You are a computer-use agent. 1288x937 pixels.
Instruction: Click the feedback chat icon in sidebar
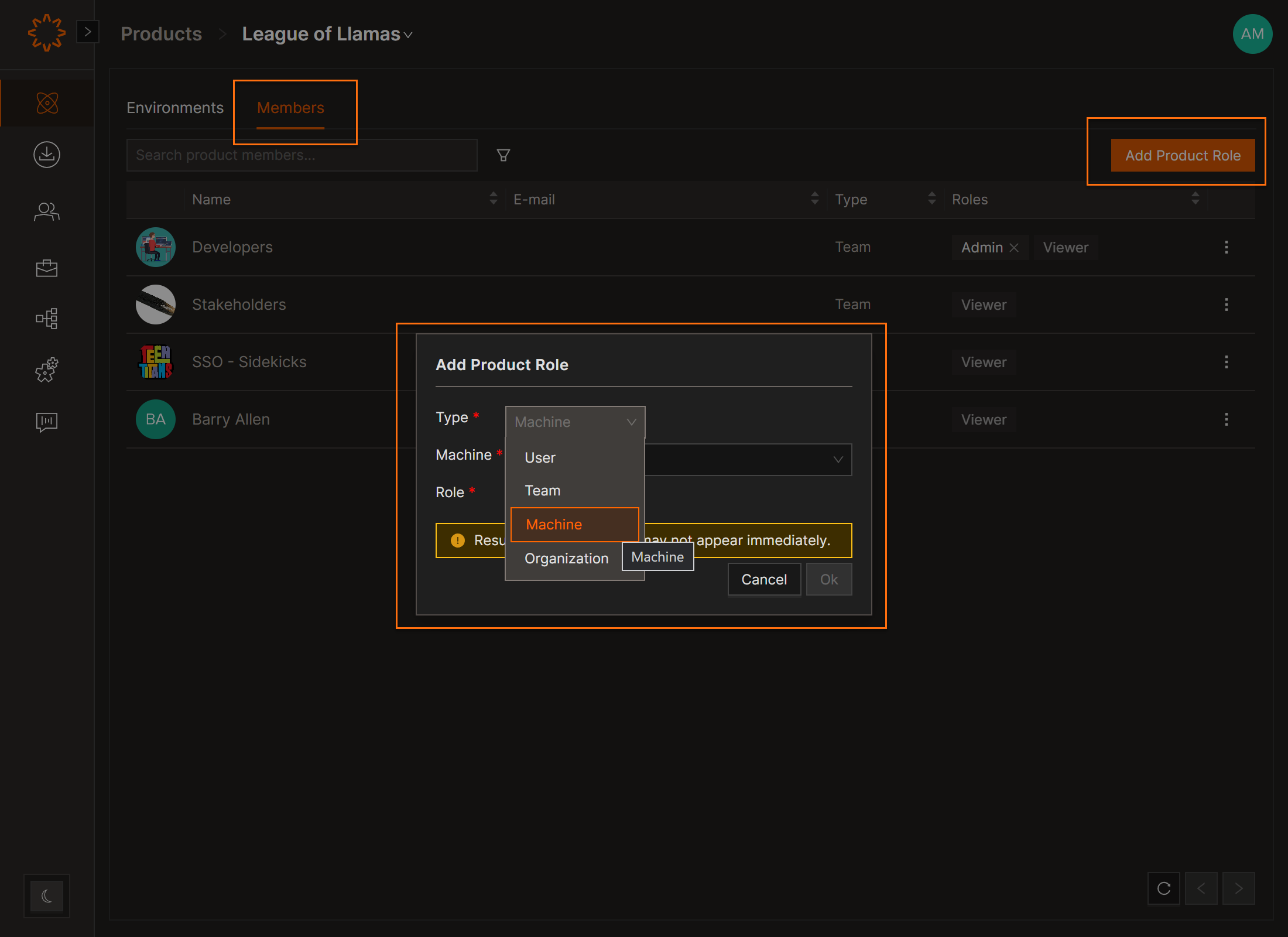[47, 422]
